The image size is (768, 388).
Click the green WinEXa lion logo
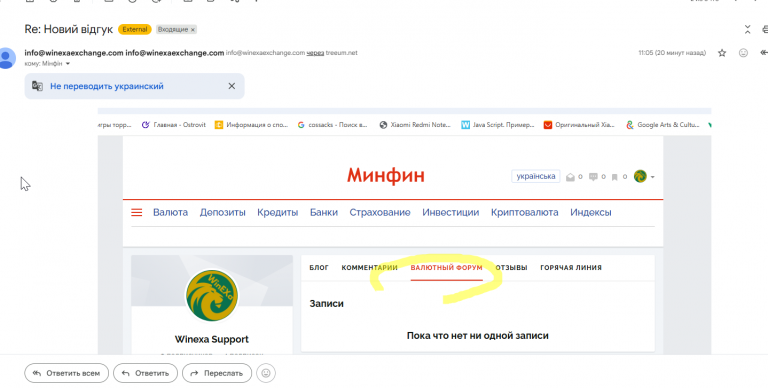click(x=212, y=295)
